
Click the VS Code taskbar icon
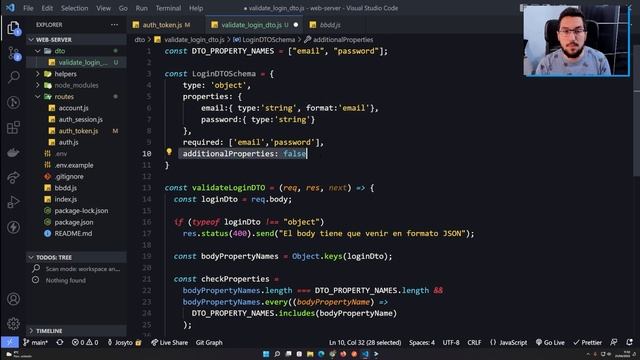point(365,354)
